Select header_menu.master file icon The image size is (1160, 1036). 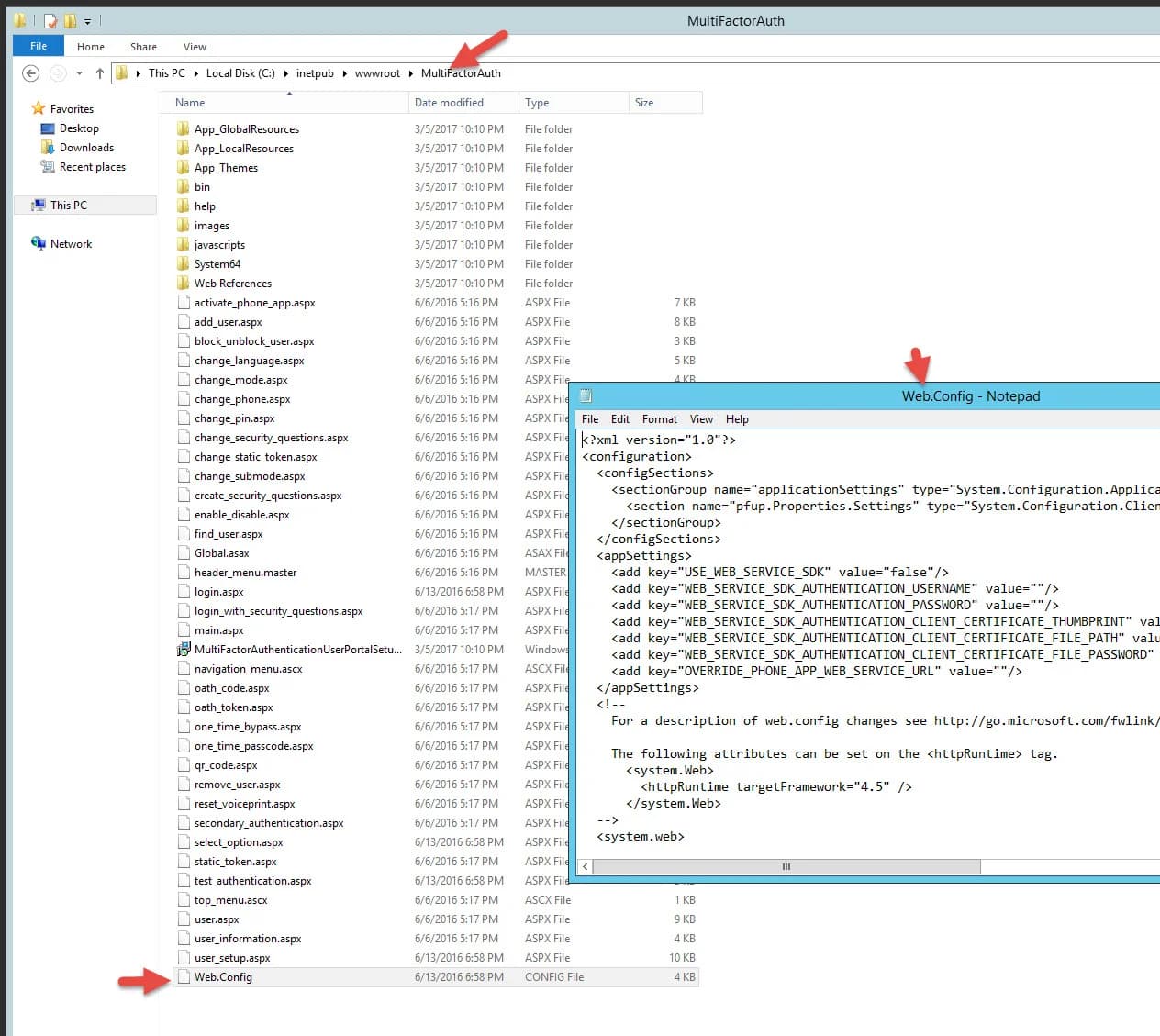184,573
